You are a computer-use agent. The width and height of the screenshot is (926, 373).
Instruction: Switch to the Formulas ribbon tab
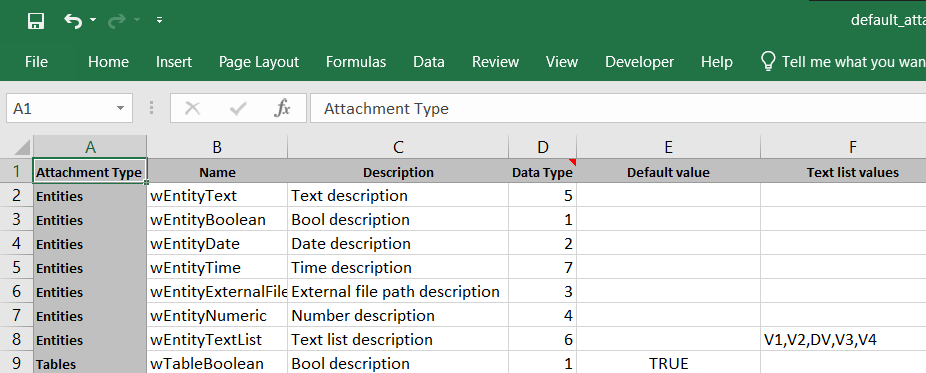[356, 62]
